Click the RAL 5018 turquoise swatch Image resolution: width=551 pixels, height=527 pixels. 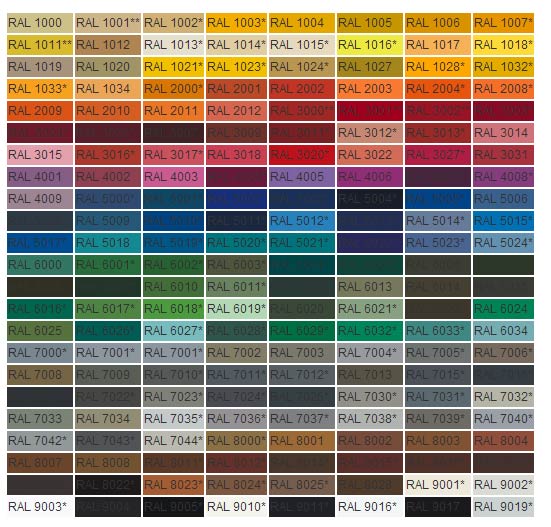coord(108,243)
